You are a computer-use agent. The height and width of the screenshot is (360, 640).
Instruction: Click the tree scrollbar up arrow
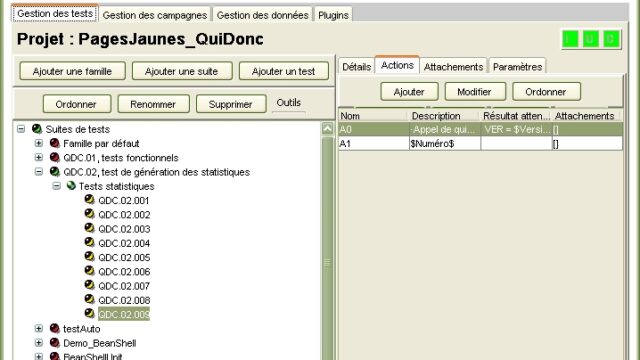[x=327, y=129]
